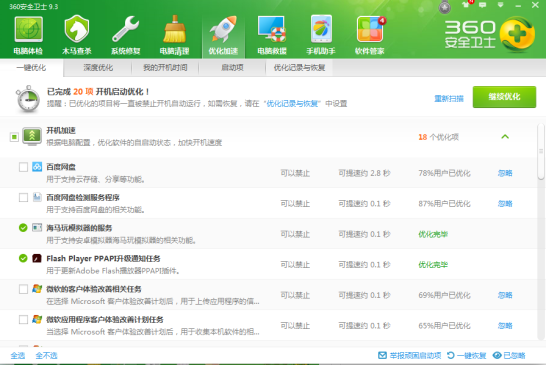
Task: Check the 百度网盘 checkbox
Action: click(23, 167)
